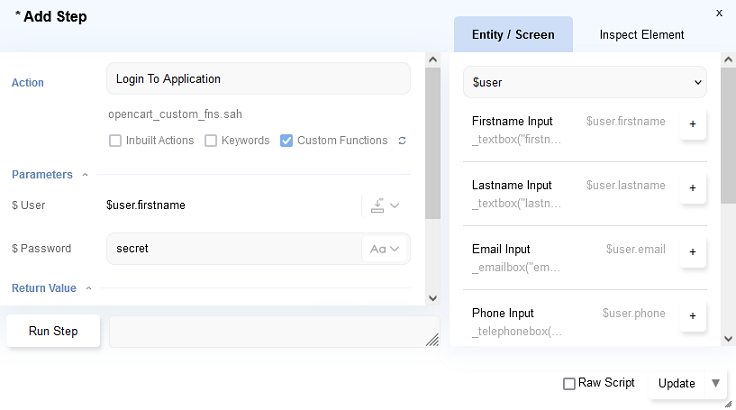Enable the Inbuilt Actions checkbox

[x=116, y=141]
